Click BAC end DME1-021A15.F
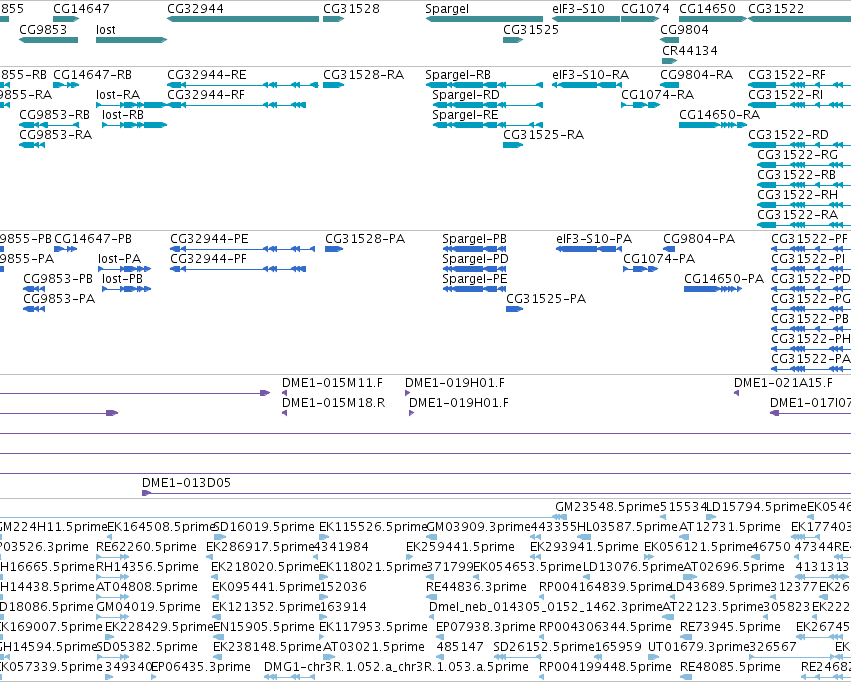This screenshot has height=682, width=851. pos(784,383)
